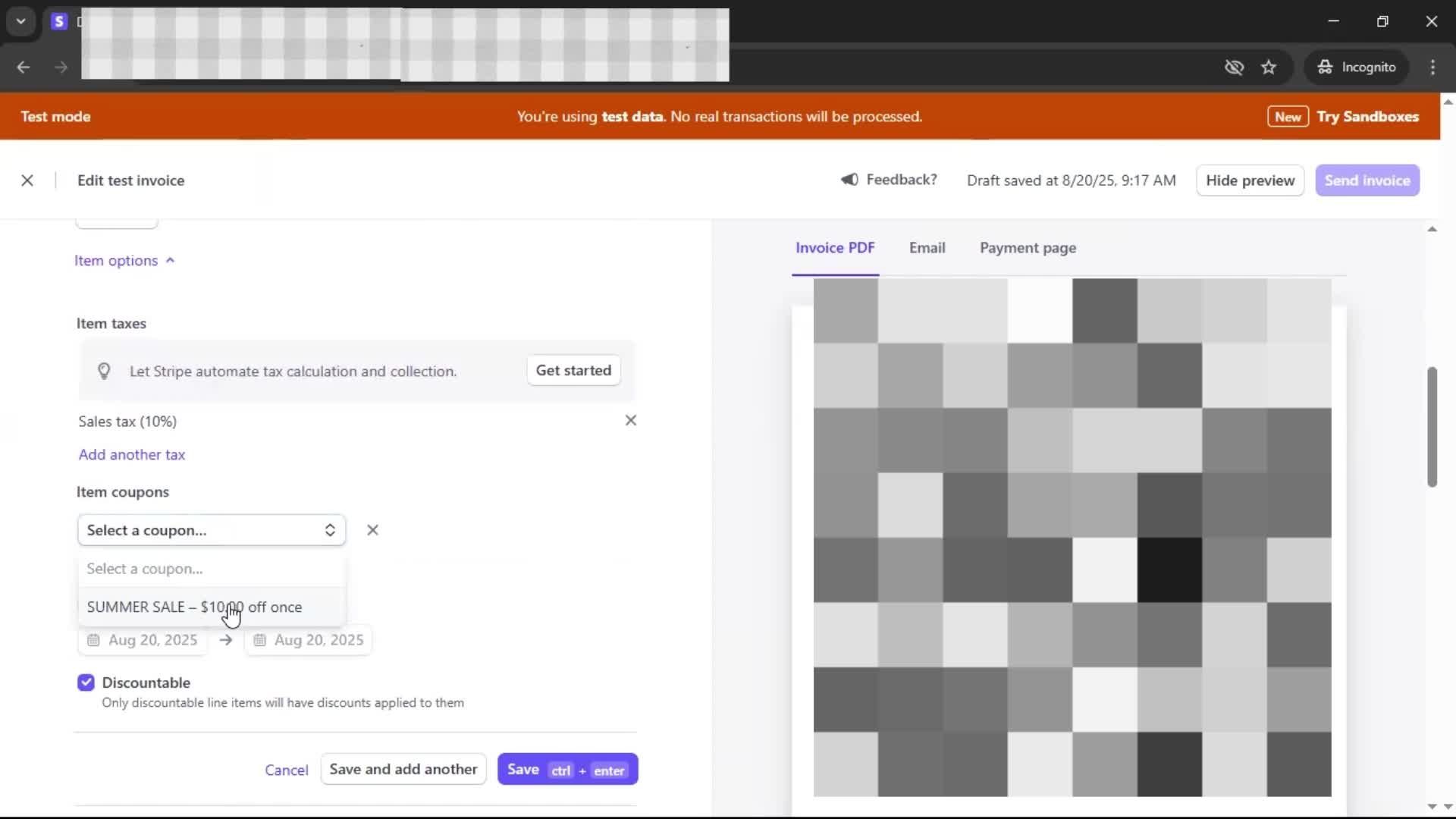This screenshot has width=1456, height=819.
Task: Click the start date calendar icon
Action: tap(93, 640)
